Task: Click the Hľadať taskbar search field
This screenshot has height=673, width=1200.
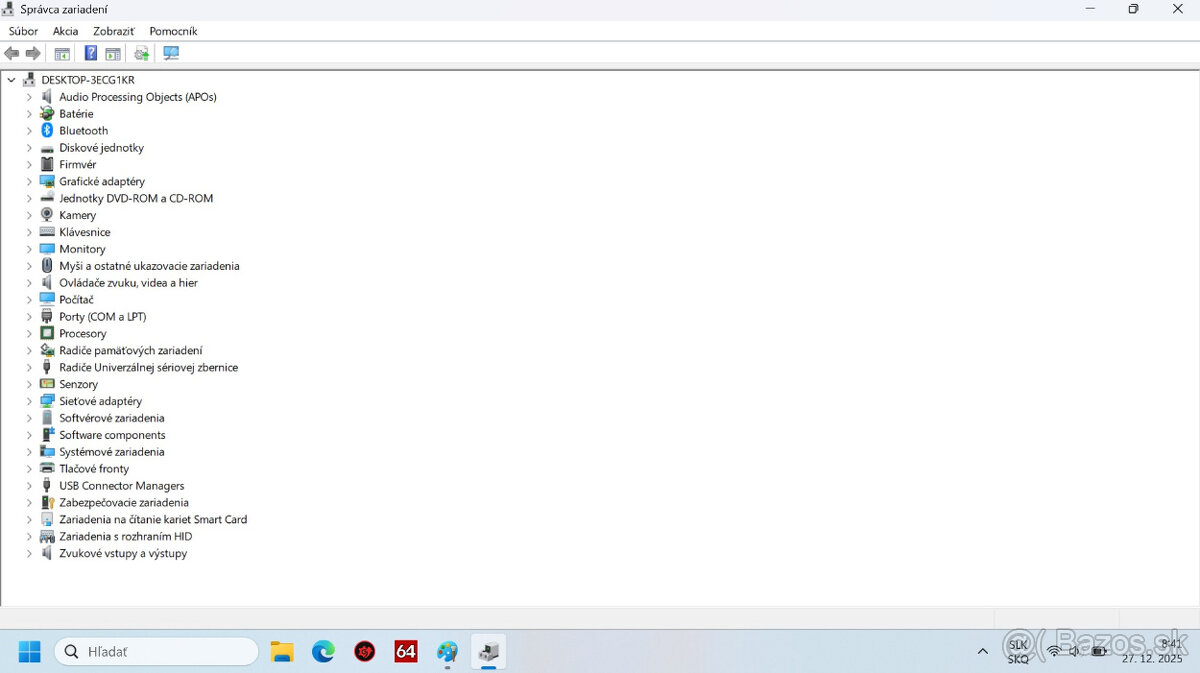Action: [x=157, y=652]
